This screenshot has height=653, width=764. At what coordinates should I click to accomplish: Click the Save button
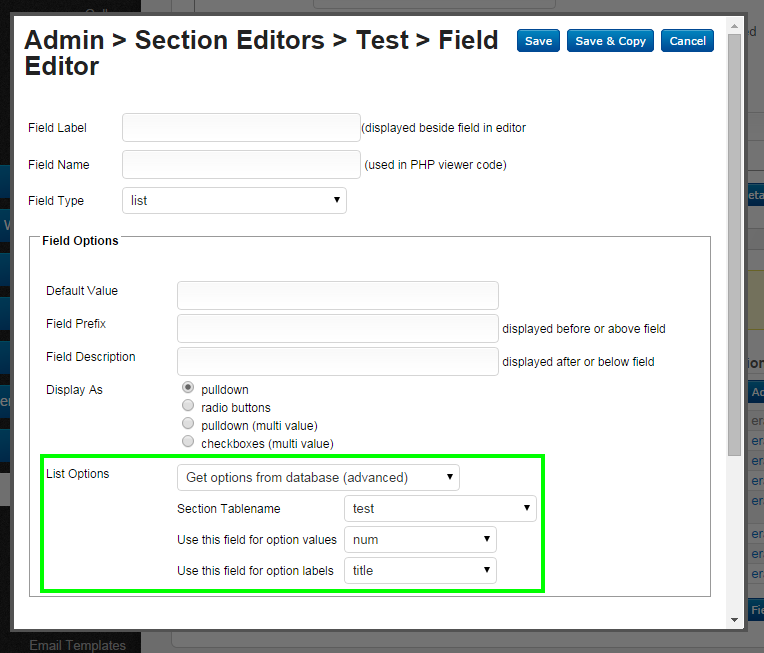[x=538, y=41]
